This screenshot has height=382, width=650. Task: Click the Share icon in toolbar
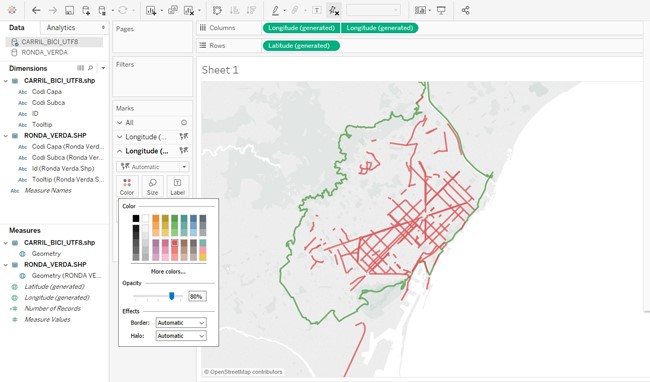466,10
